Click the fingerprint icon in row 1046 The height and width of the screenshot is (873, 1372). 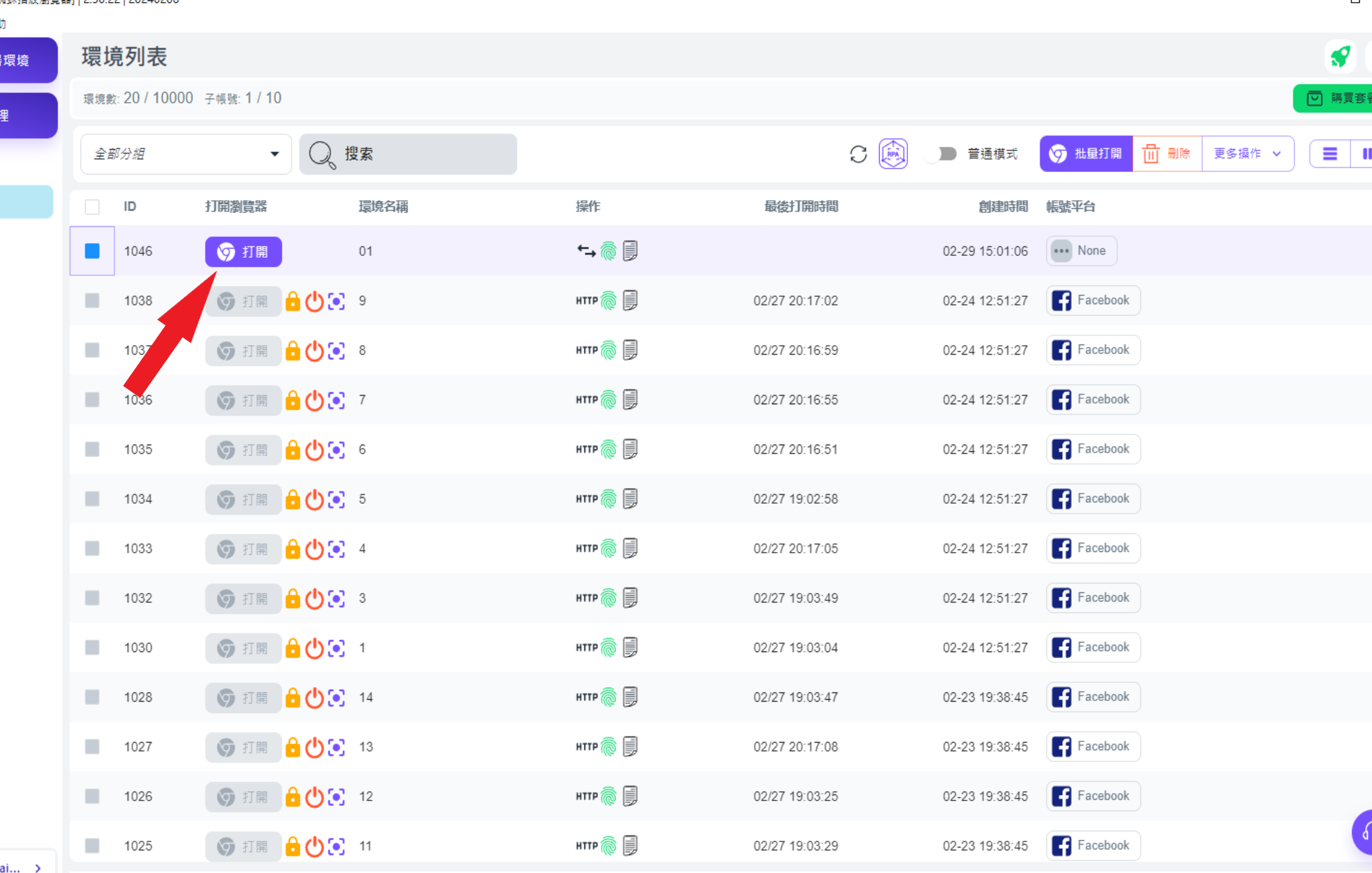608,251
